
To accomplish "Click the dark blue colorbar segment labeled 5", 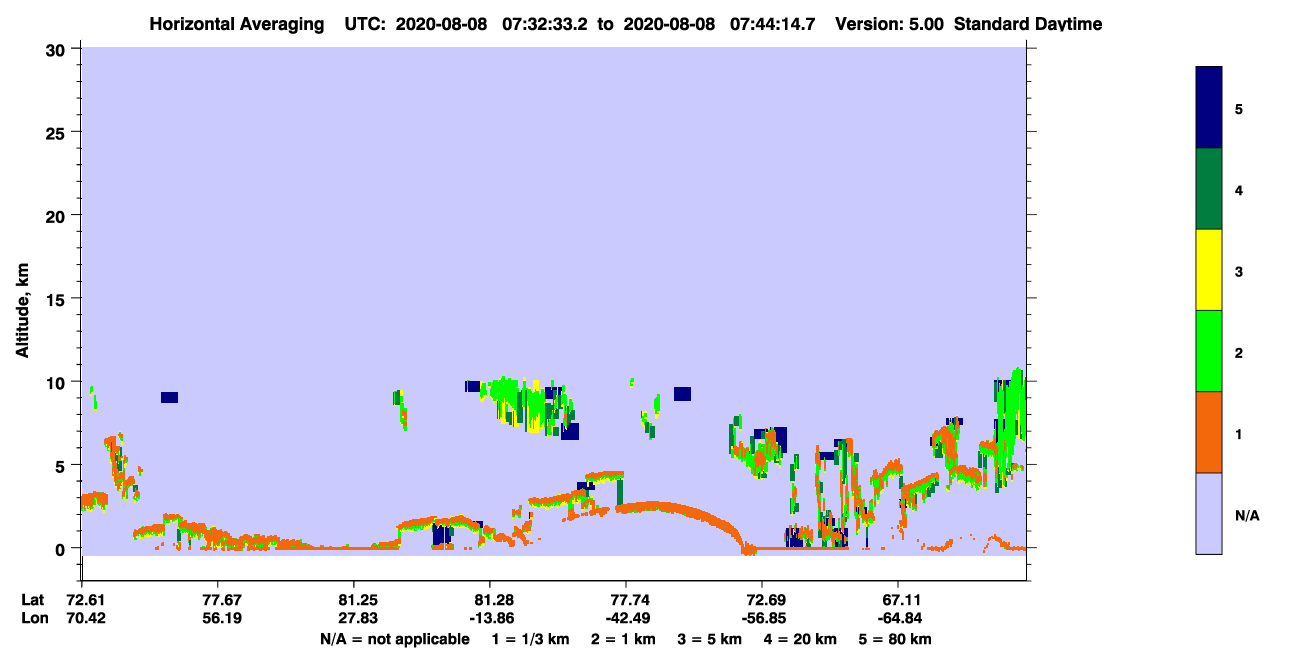I will pos(1209,108).
